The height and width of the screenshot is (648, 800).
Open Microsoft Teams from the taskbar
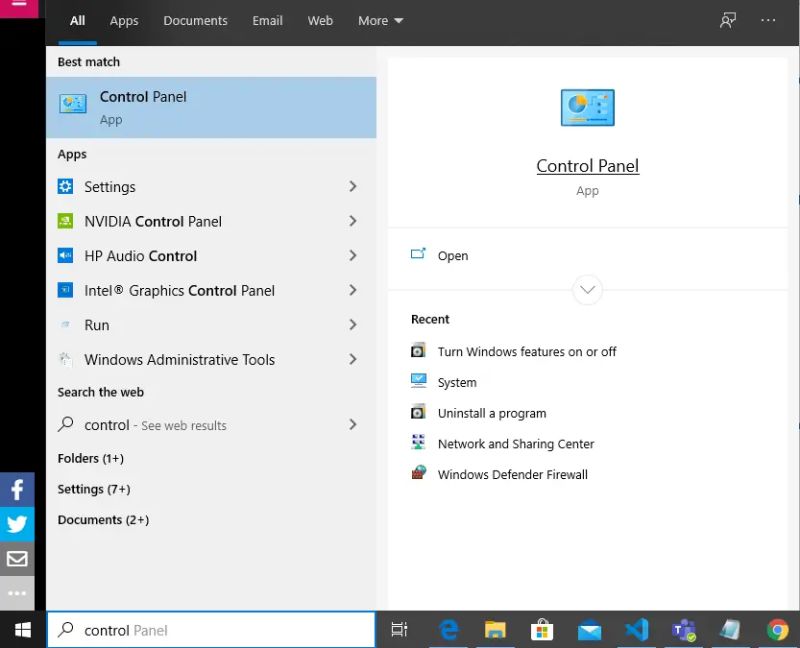tap(684, 629)
